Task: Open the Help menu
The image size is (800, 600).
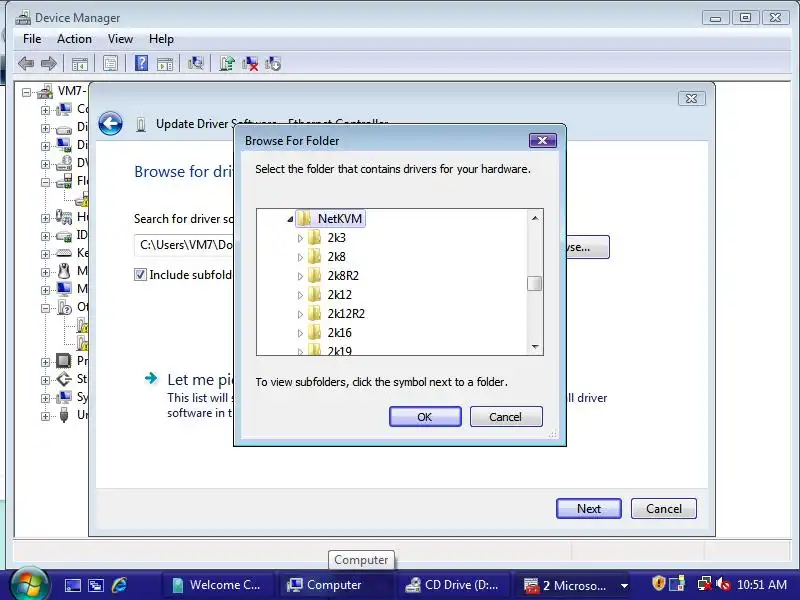Action: tap(161, 39)
